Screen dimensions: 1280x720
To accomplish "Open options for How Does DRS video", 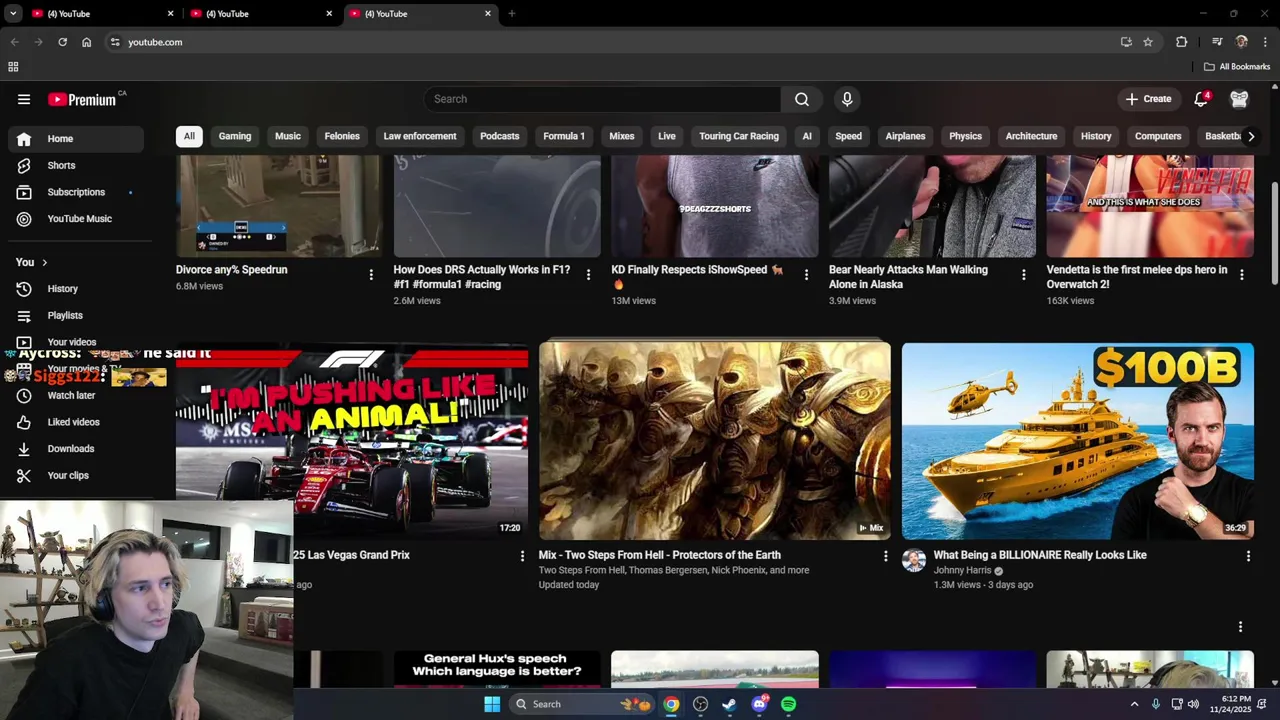I will [588, 275].
